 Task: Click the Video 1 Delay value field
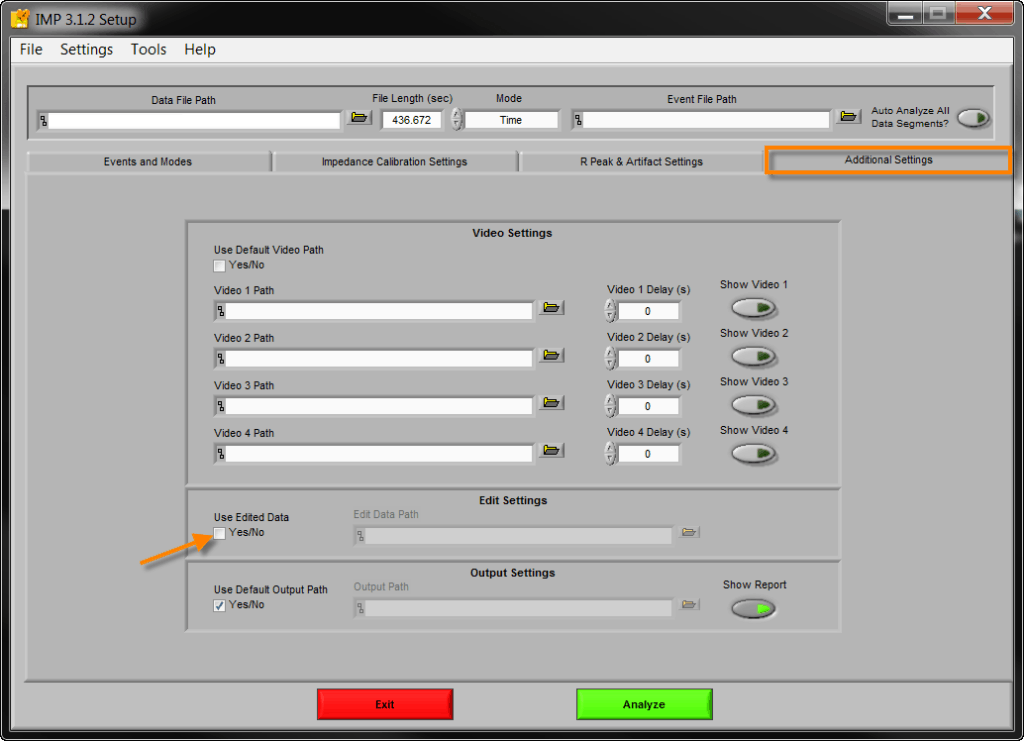coord(648,311)
